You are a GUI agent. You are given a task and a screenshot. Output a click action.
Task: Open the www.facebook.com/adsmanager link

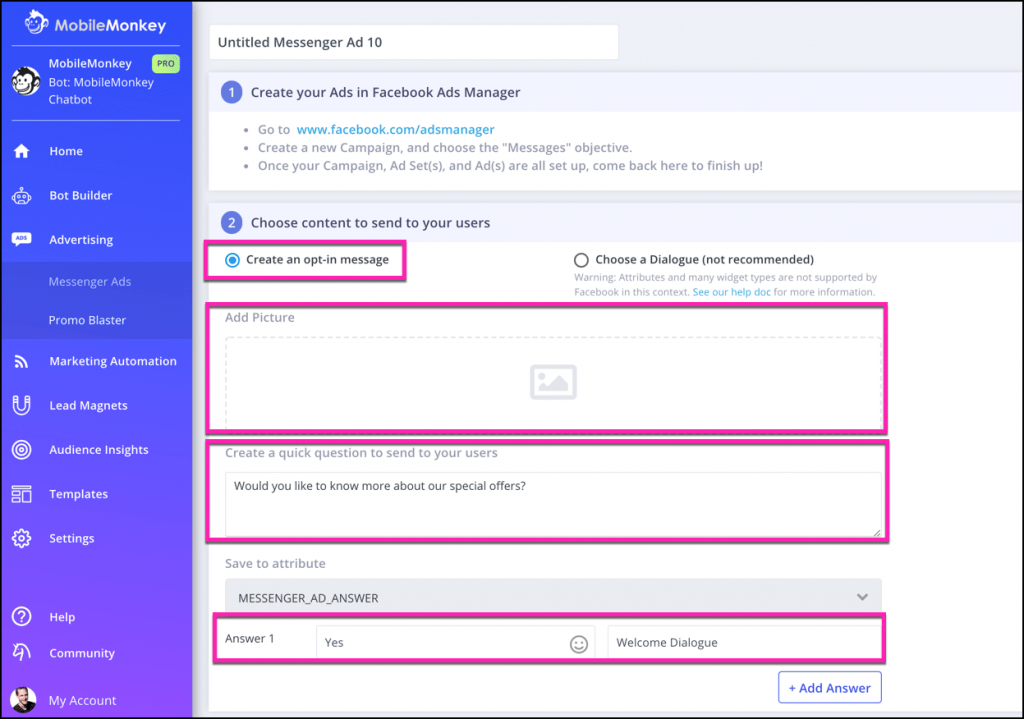pos(396,129)
